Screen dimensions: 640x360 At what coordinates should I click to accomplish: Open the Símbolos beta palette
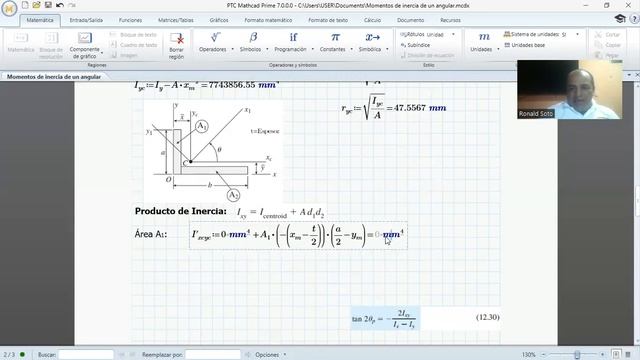[x=250, y=42]
